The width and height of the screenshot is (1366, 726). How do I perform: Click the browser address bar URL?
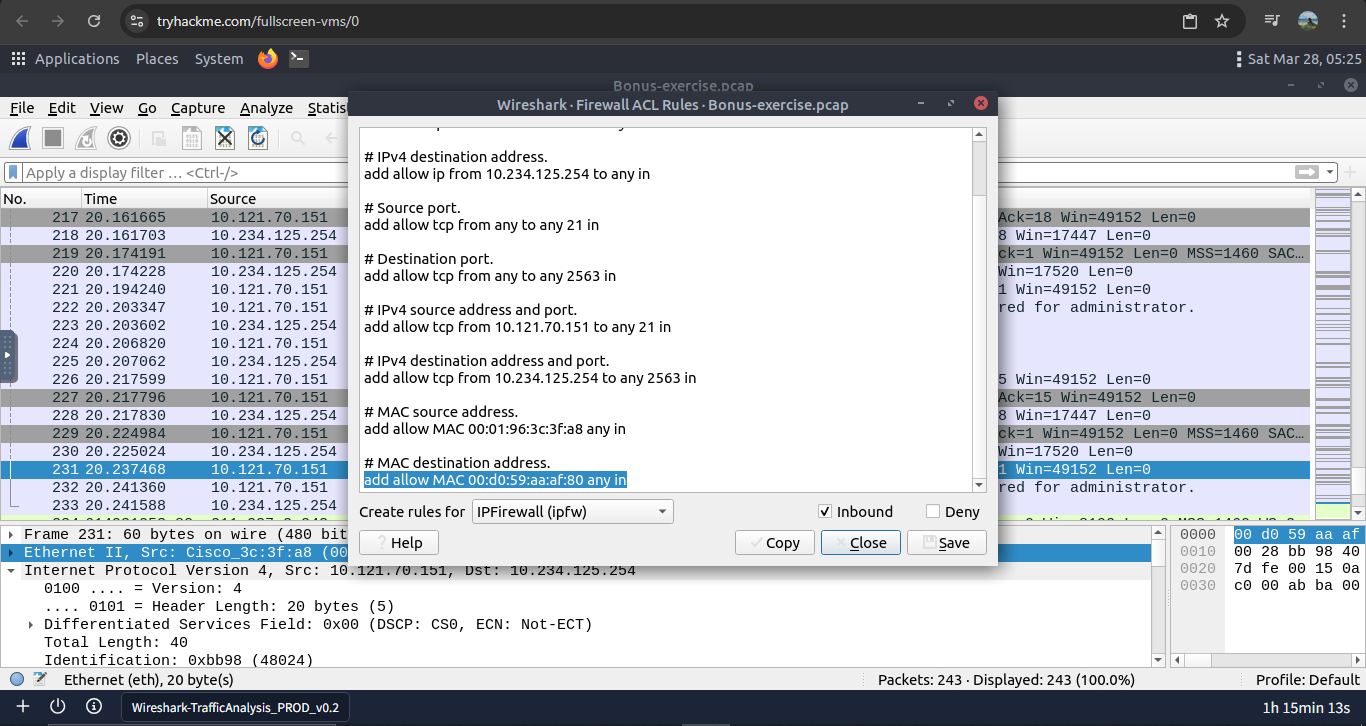coord(257,21)
